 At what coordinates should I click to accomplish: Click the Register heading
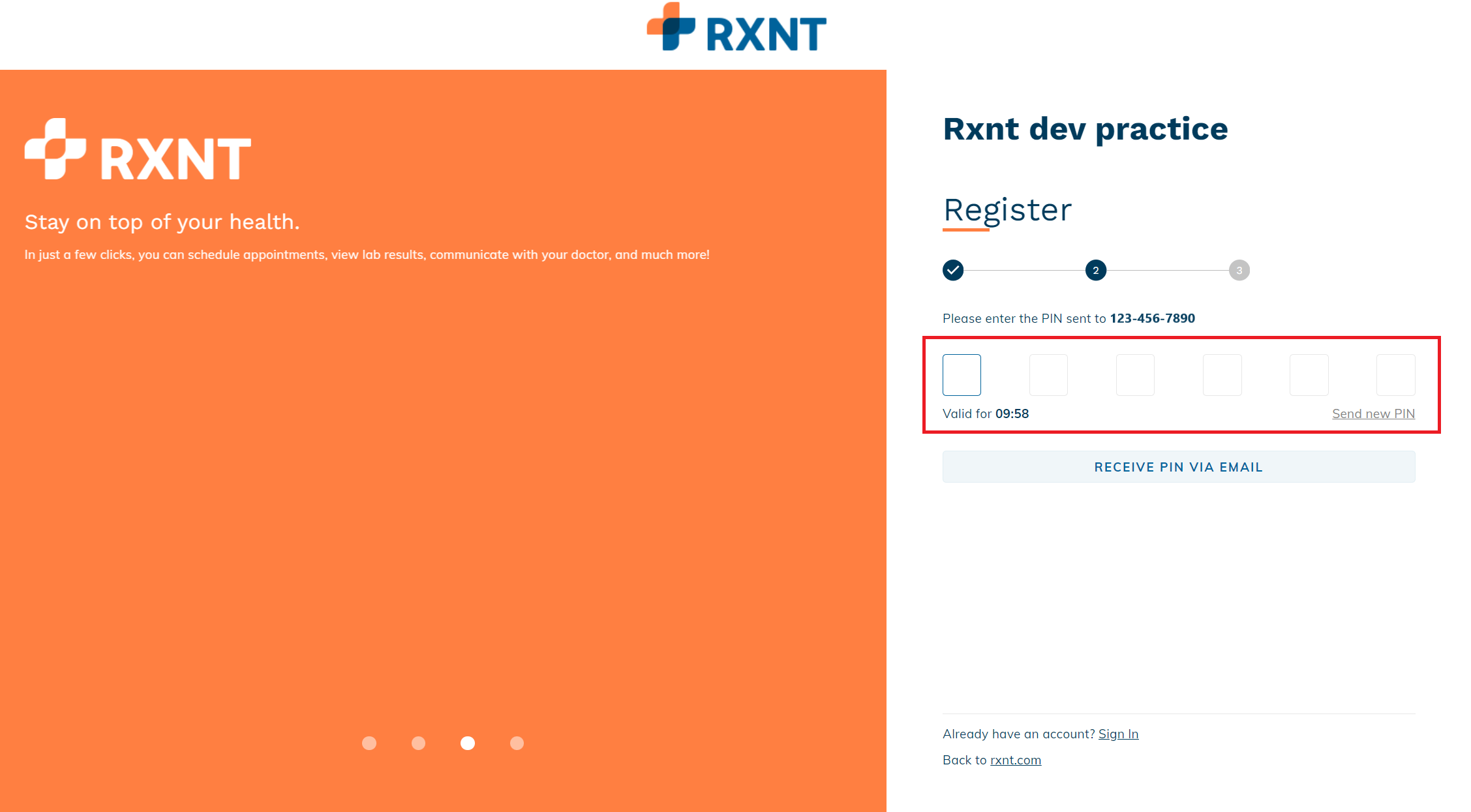pyautogui.click(x=1008, y=210)
